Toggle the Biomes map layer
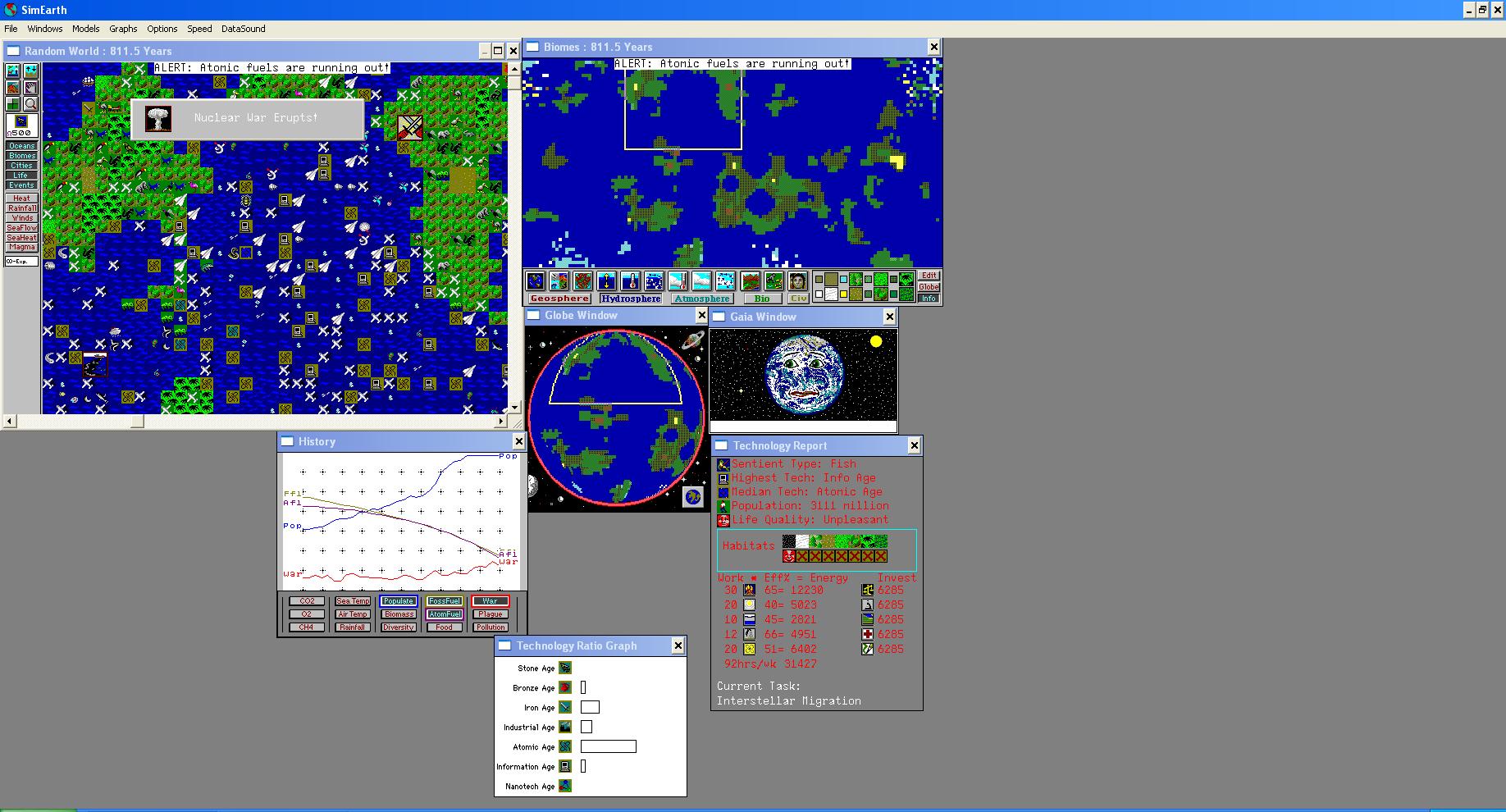Screen dimensions: 1506x812 22,156
